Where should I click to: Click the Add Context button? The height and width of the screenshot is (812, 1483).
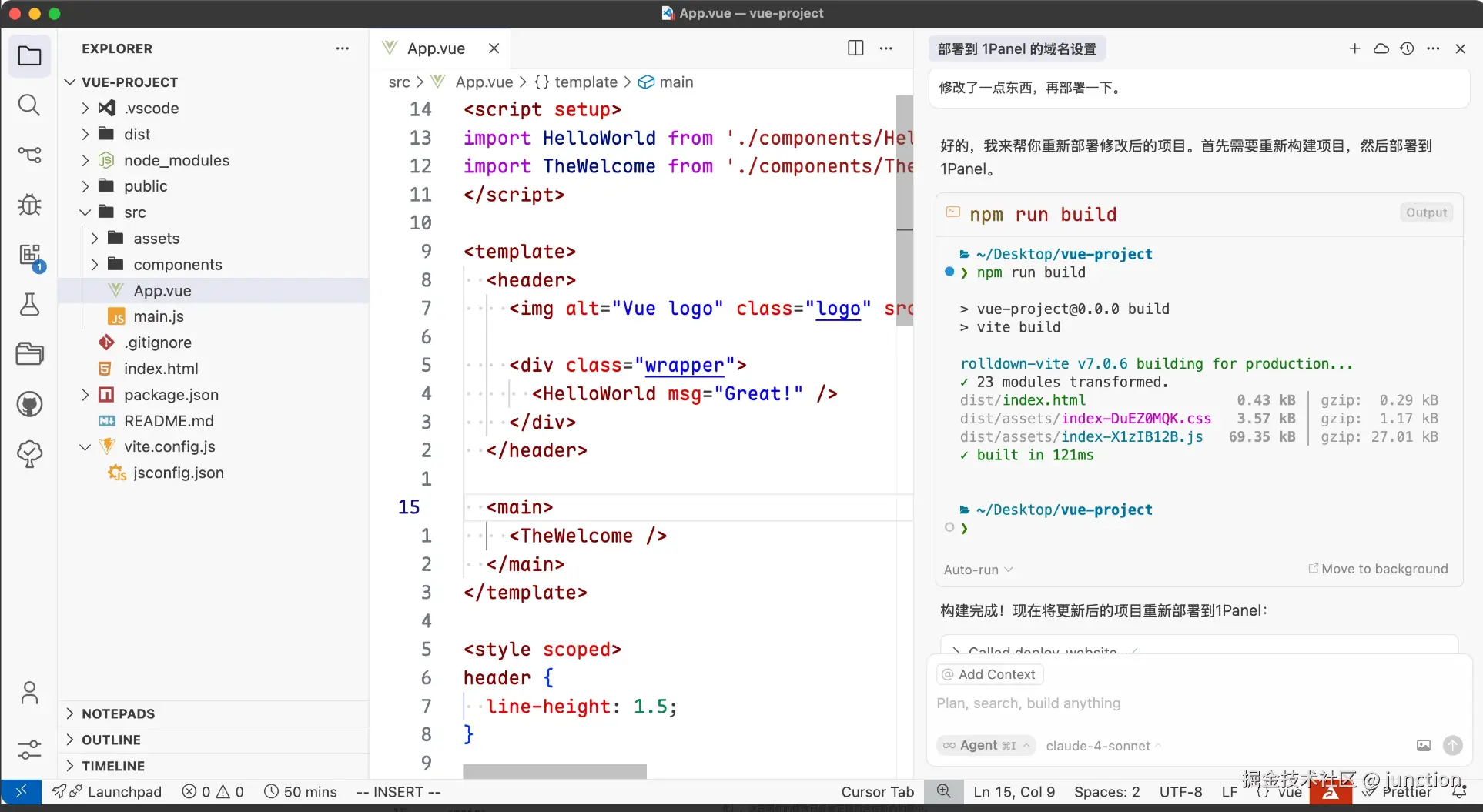pyautogui.click(x=989, y=674)
